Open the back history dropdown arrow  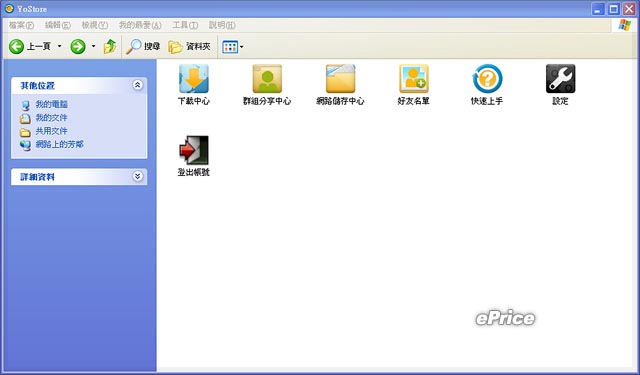[x=59, y=47]
